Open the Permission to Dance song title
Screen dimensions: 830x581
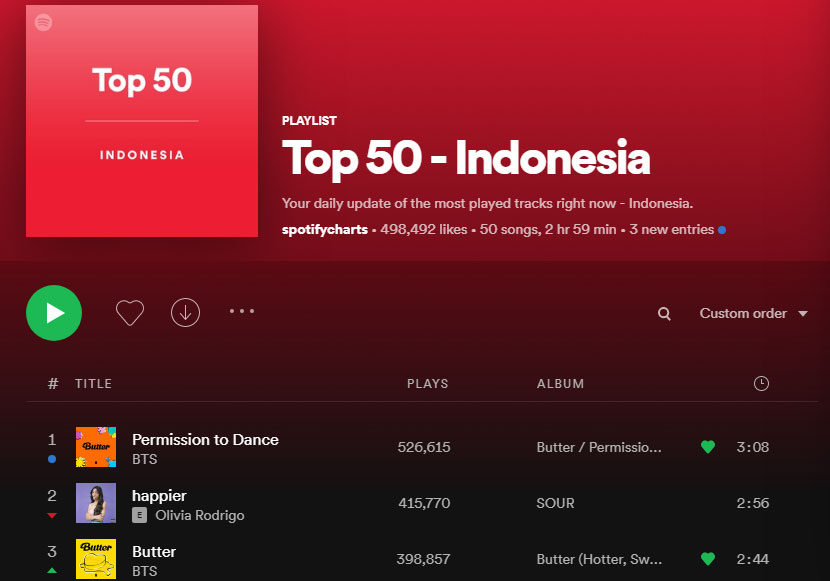tap(205, 440)
